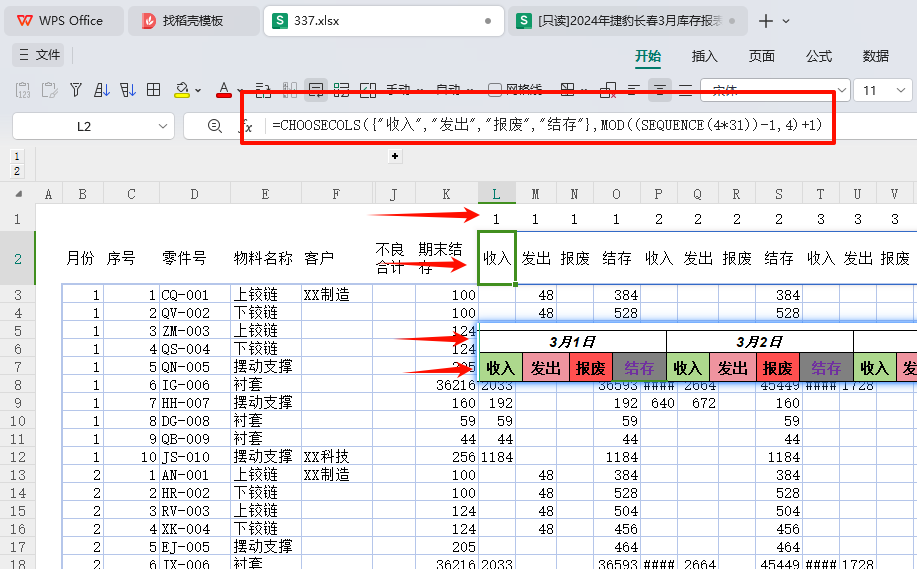Switch to the 开始 ribbon tab
This screenshot has height=569, width=917.
click(x=648, y=56)
